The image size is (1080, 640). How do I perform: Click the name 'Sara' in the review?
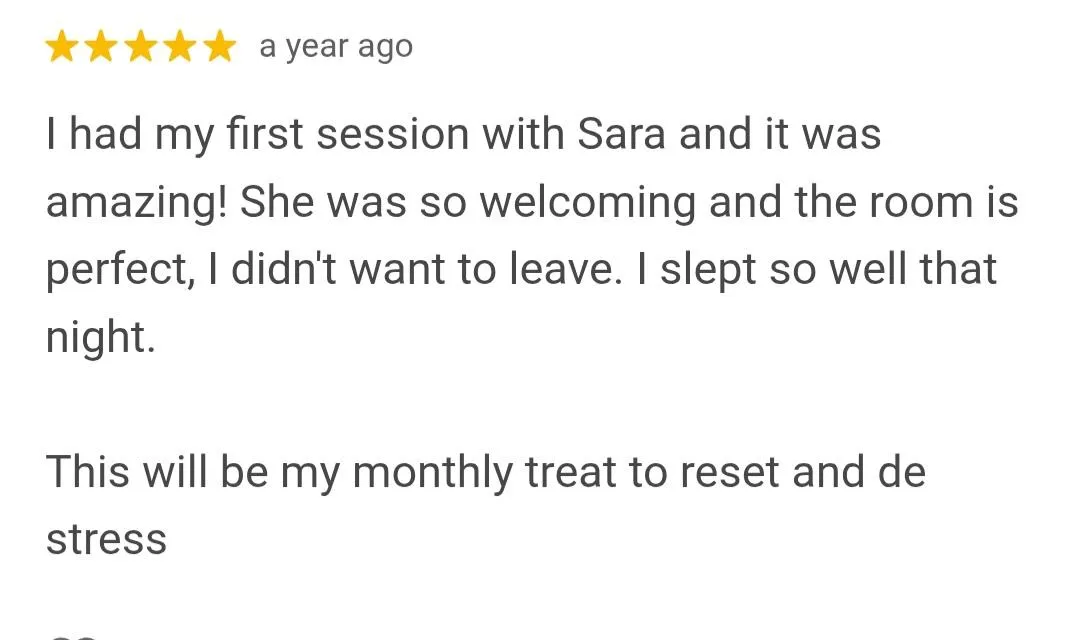(621, 133)
